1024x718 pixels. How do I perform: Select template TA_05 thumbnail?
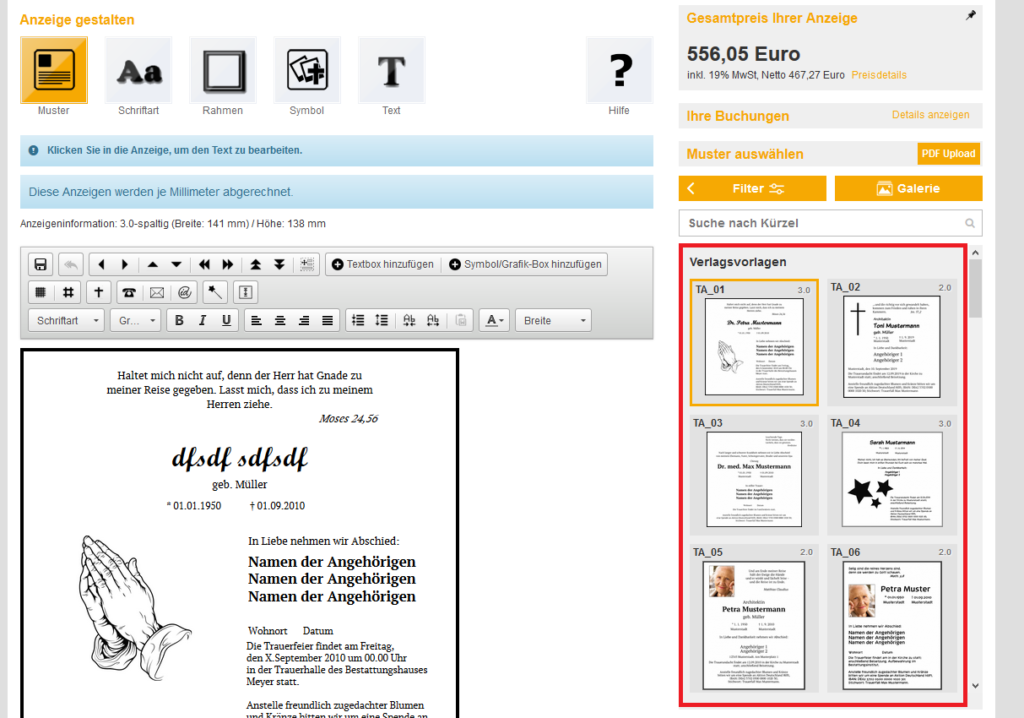[x=754, y=619]
